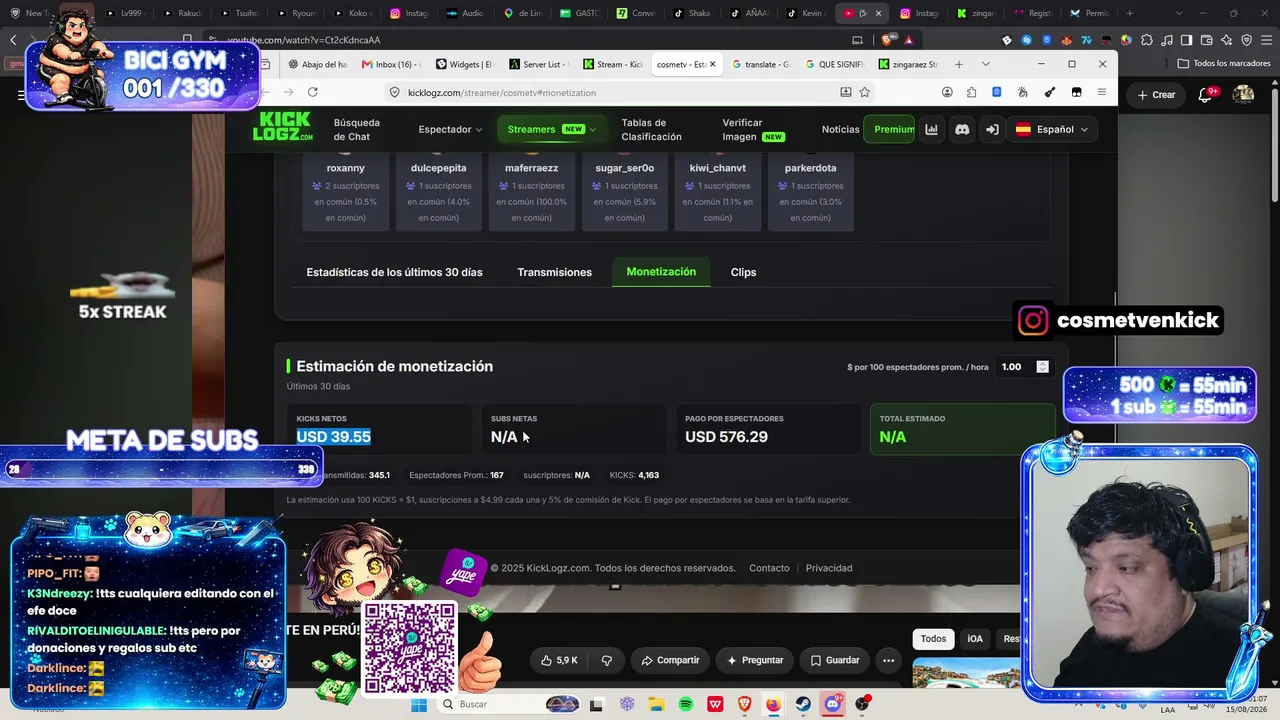Select the Todos filter chip
The width and height of the screenshot is (1280, 720).
[x=933, y=639]
